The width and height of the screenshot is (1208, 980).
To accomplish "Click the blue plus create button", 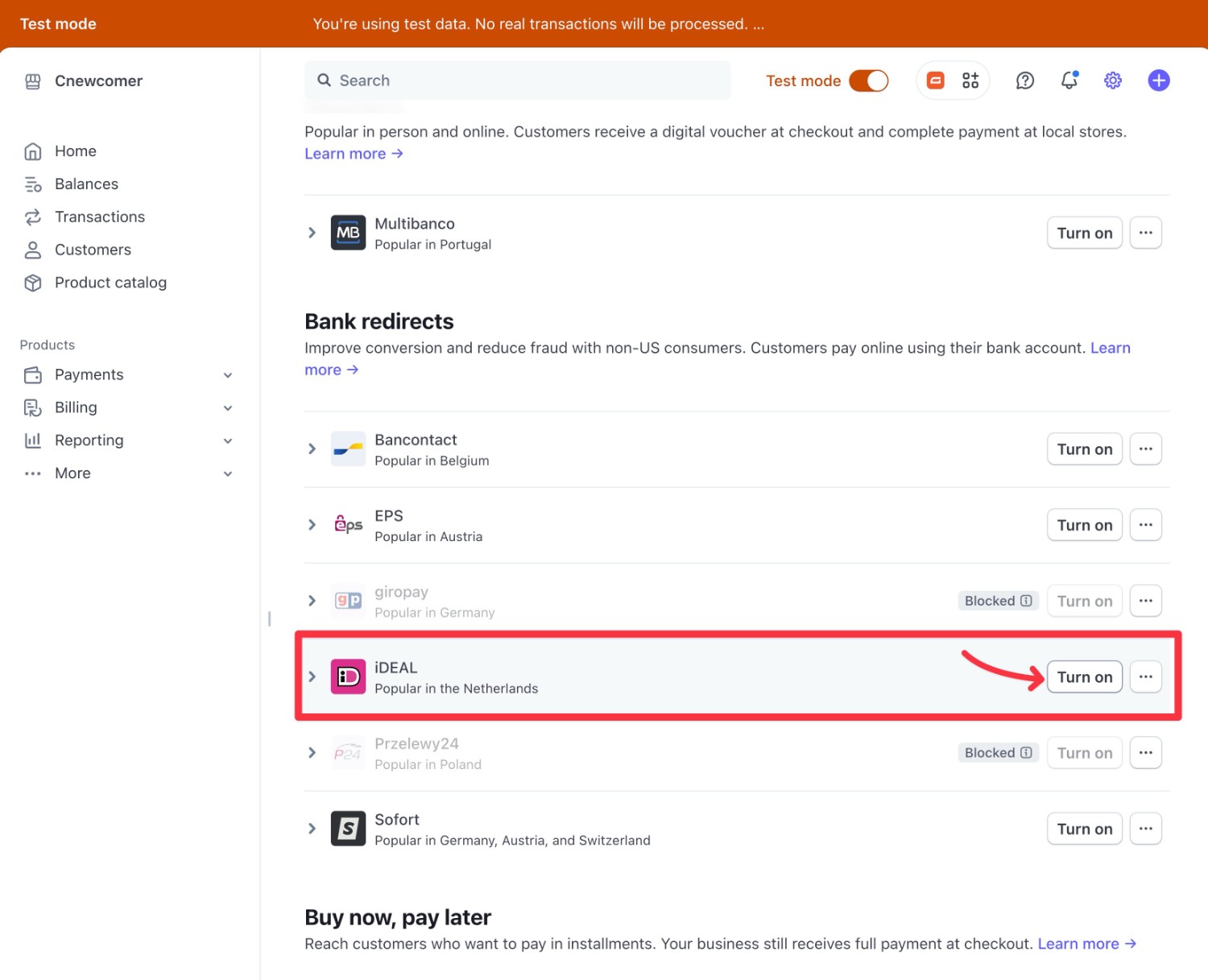I will point(1159,81).
